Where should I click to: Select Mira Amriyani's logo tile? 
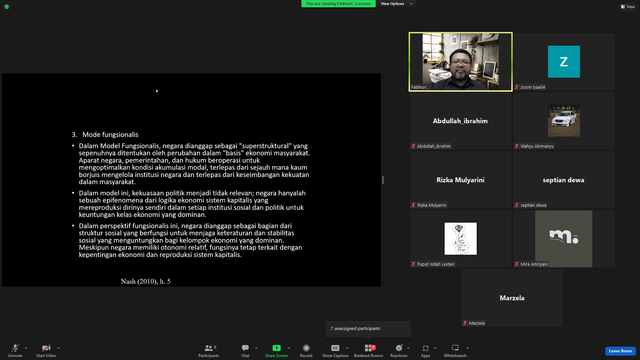564,239
